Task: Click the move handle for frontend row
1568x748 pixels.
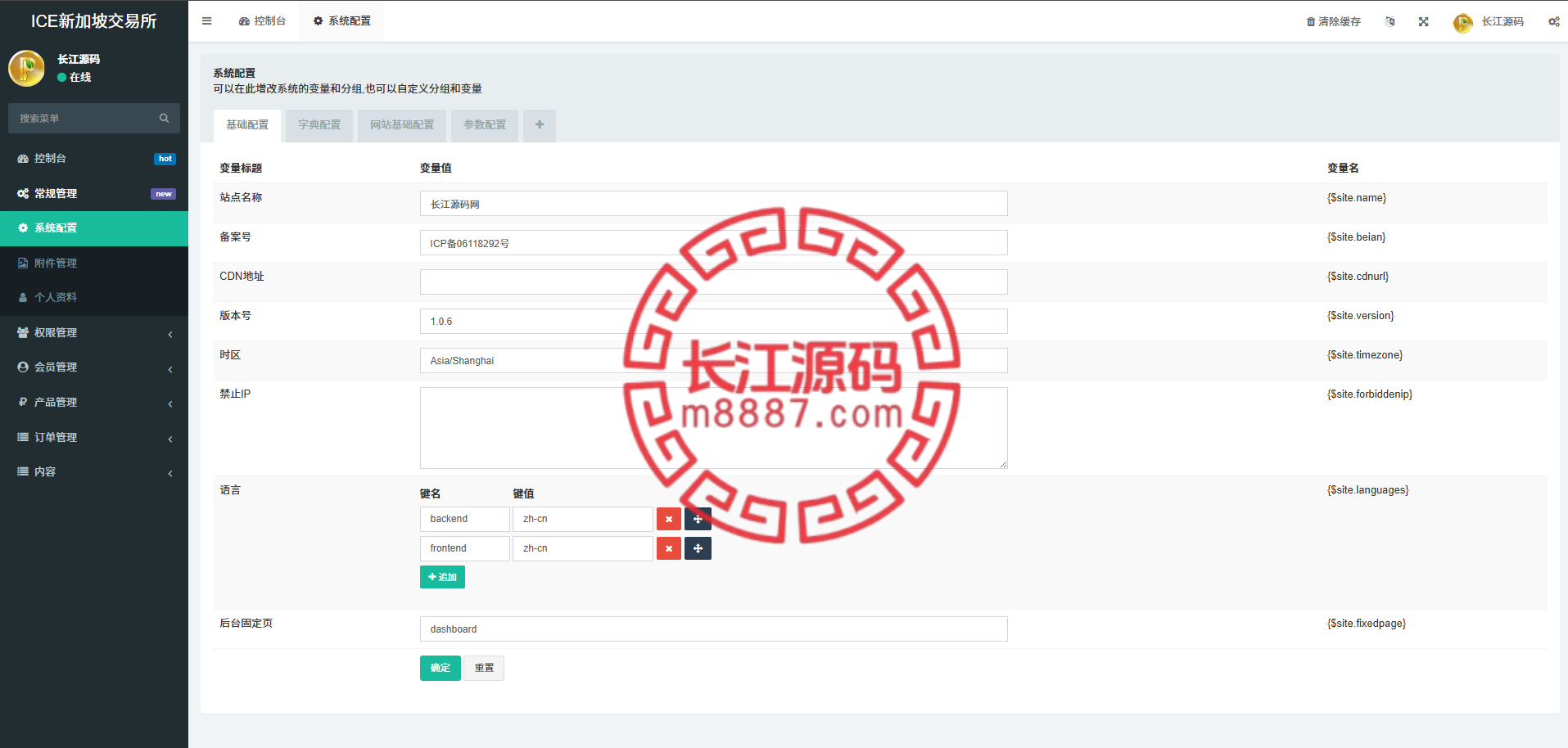Action: [698, 548]
